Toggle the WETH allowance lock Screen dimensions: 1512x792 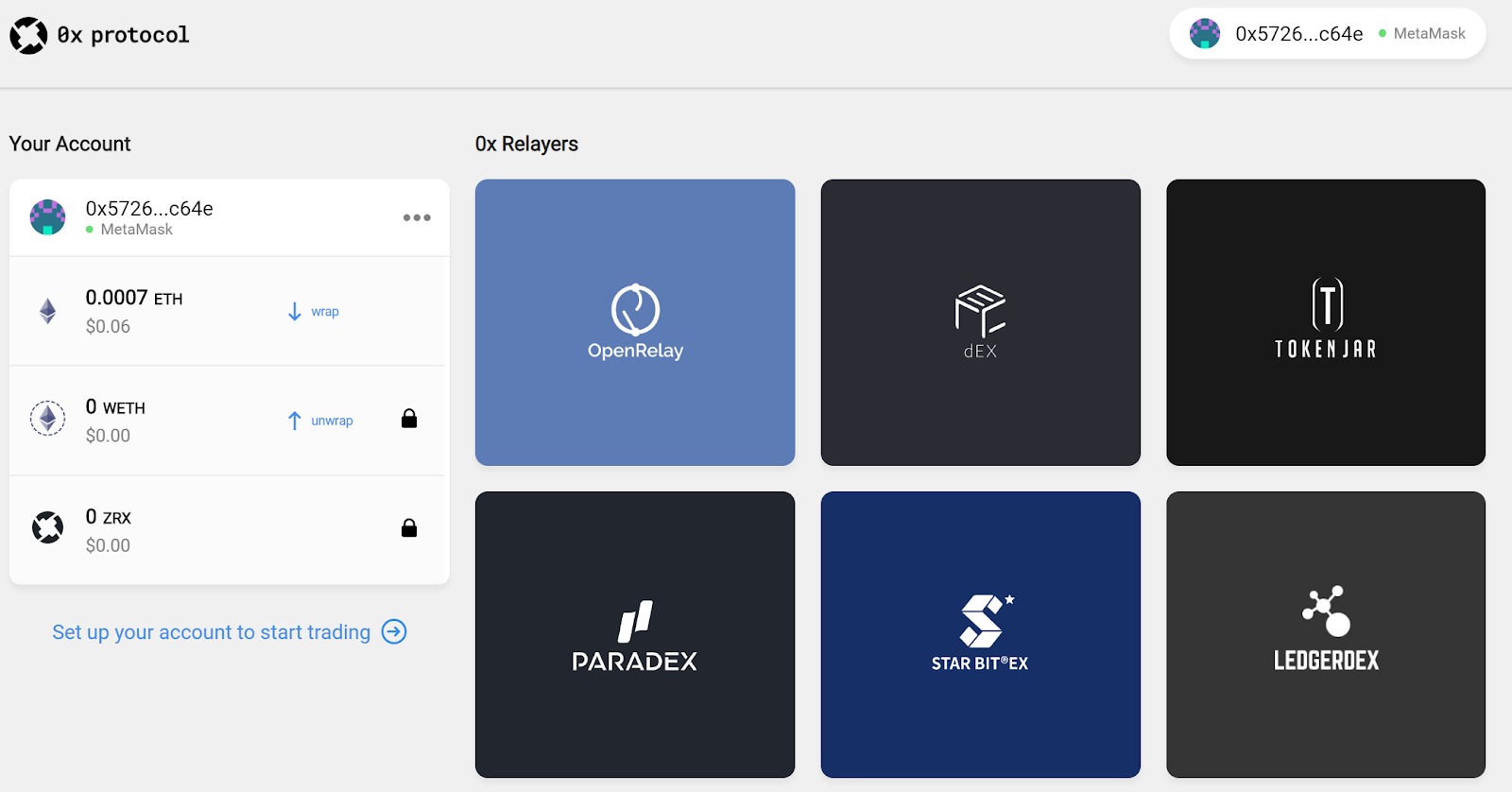409,418
